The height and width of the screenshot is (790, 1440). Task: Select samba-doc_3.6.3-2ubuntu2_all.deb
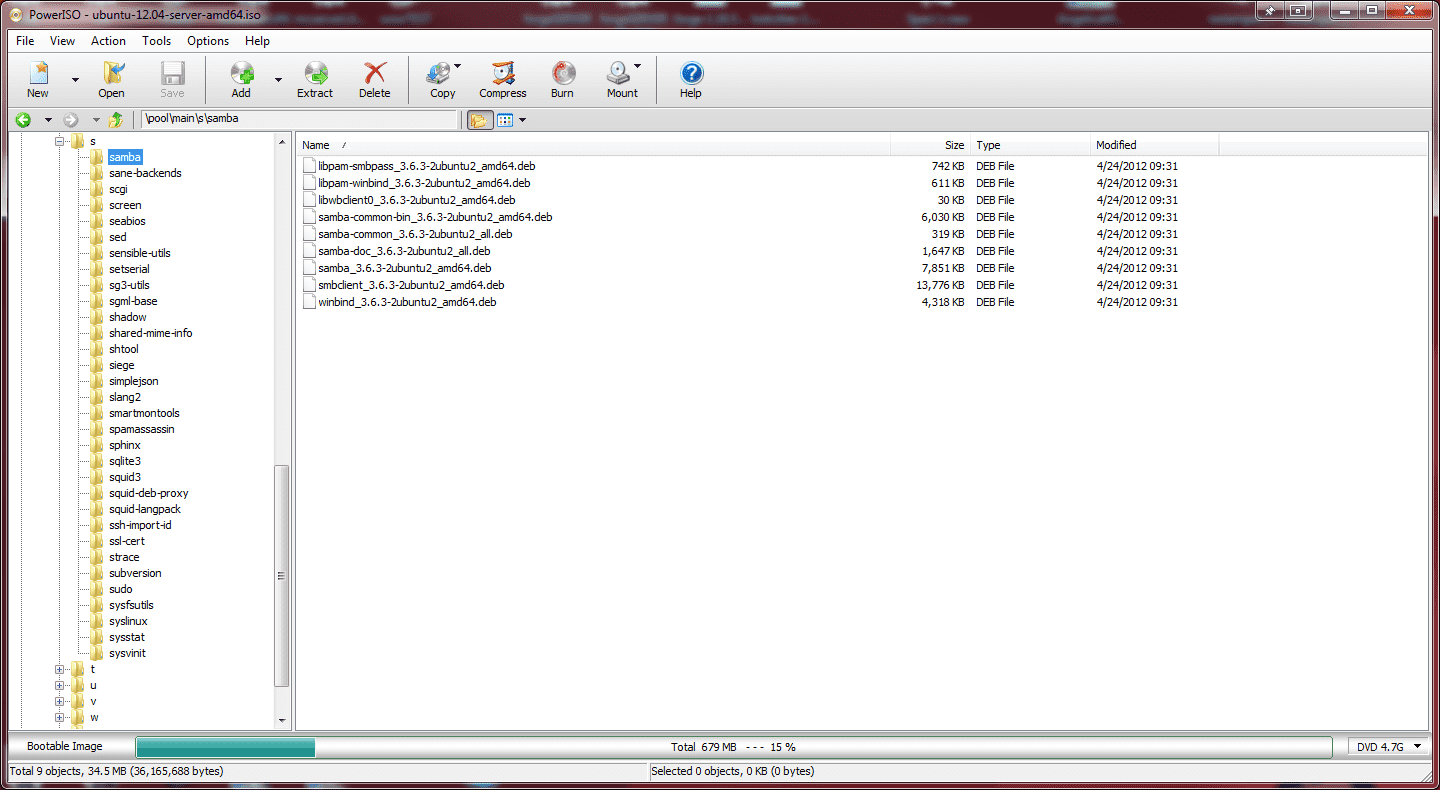pyautogui.click(x=404, y=251)
